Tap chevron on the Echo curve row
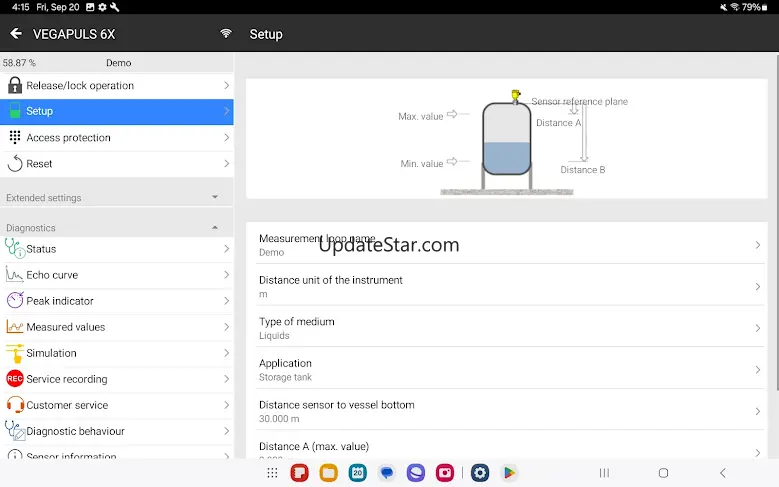Screen dimensions: 779x487 click(x=227, y=274)
